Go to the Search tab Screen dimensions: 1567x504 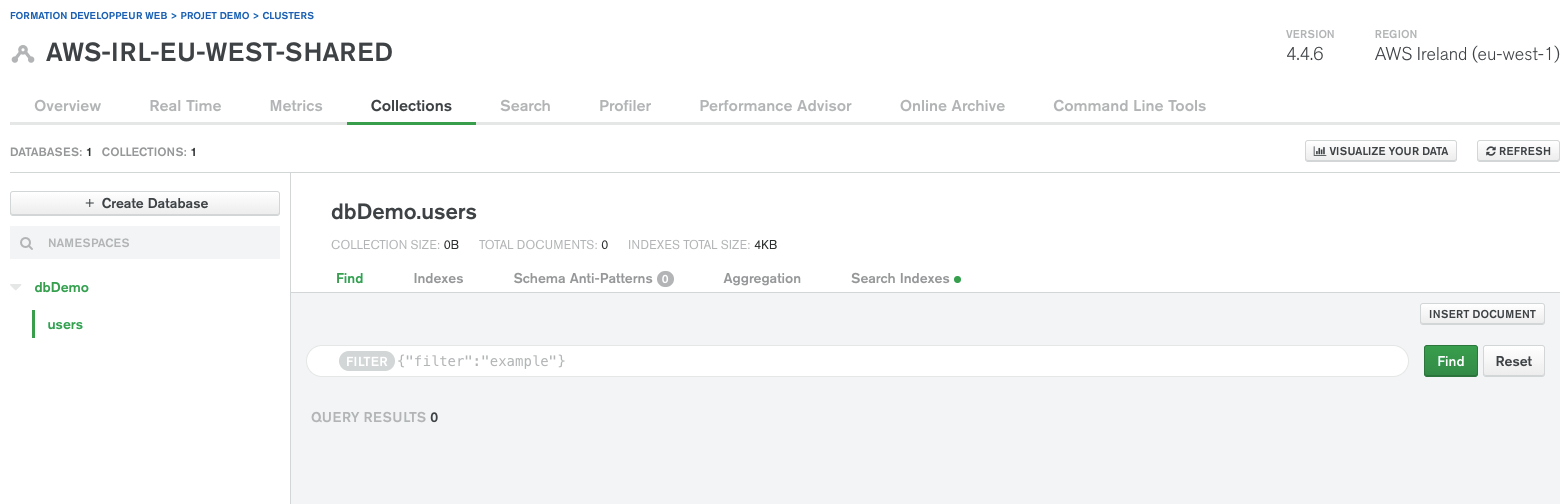pyautogui.click(x=525, y=106)
